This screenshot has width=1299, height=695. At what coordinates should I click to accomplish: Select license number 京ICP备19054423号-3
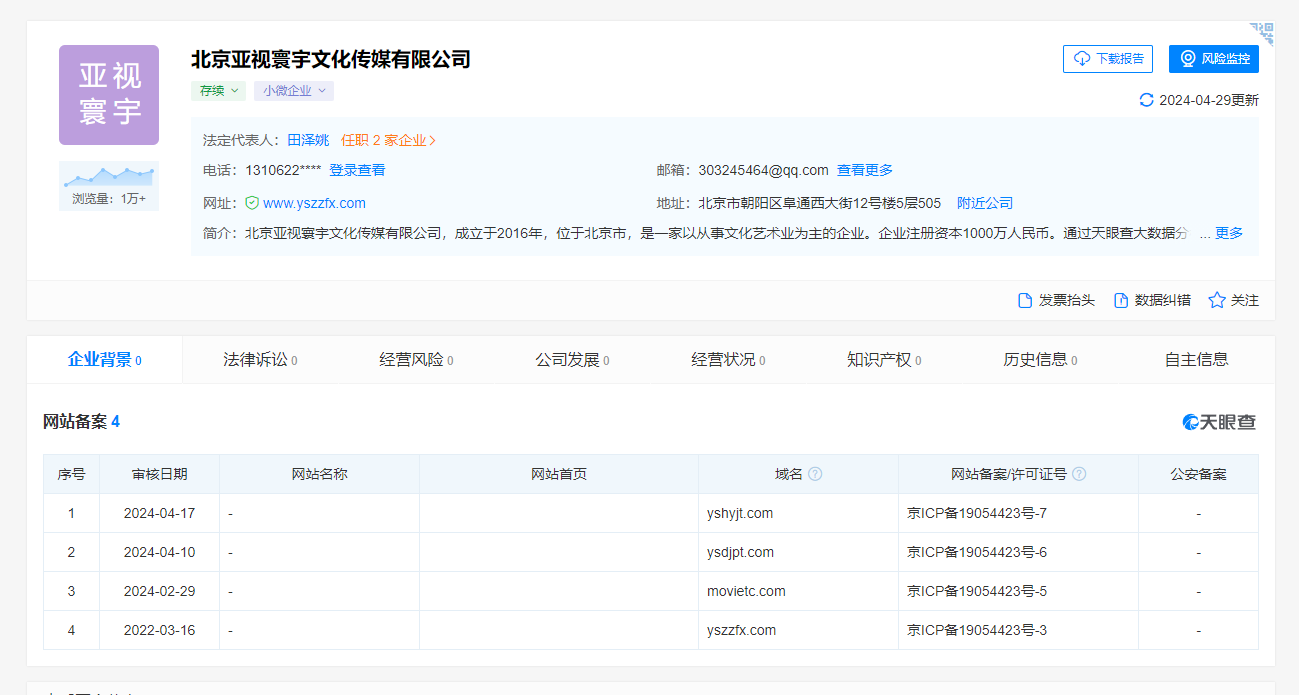977,630
